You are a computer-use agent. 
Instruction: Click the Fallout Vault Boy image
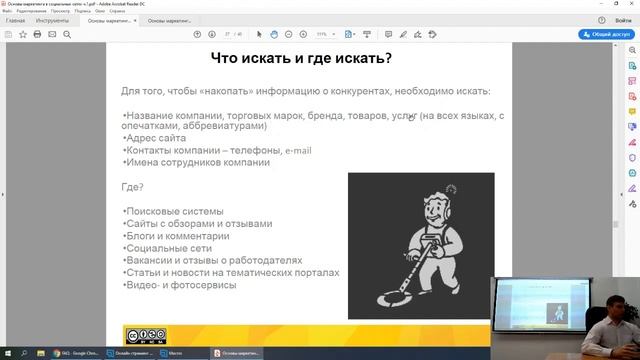(421, 245)
